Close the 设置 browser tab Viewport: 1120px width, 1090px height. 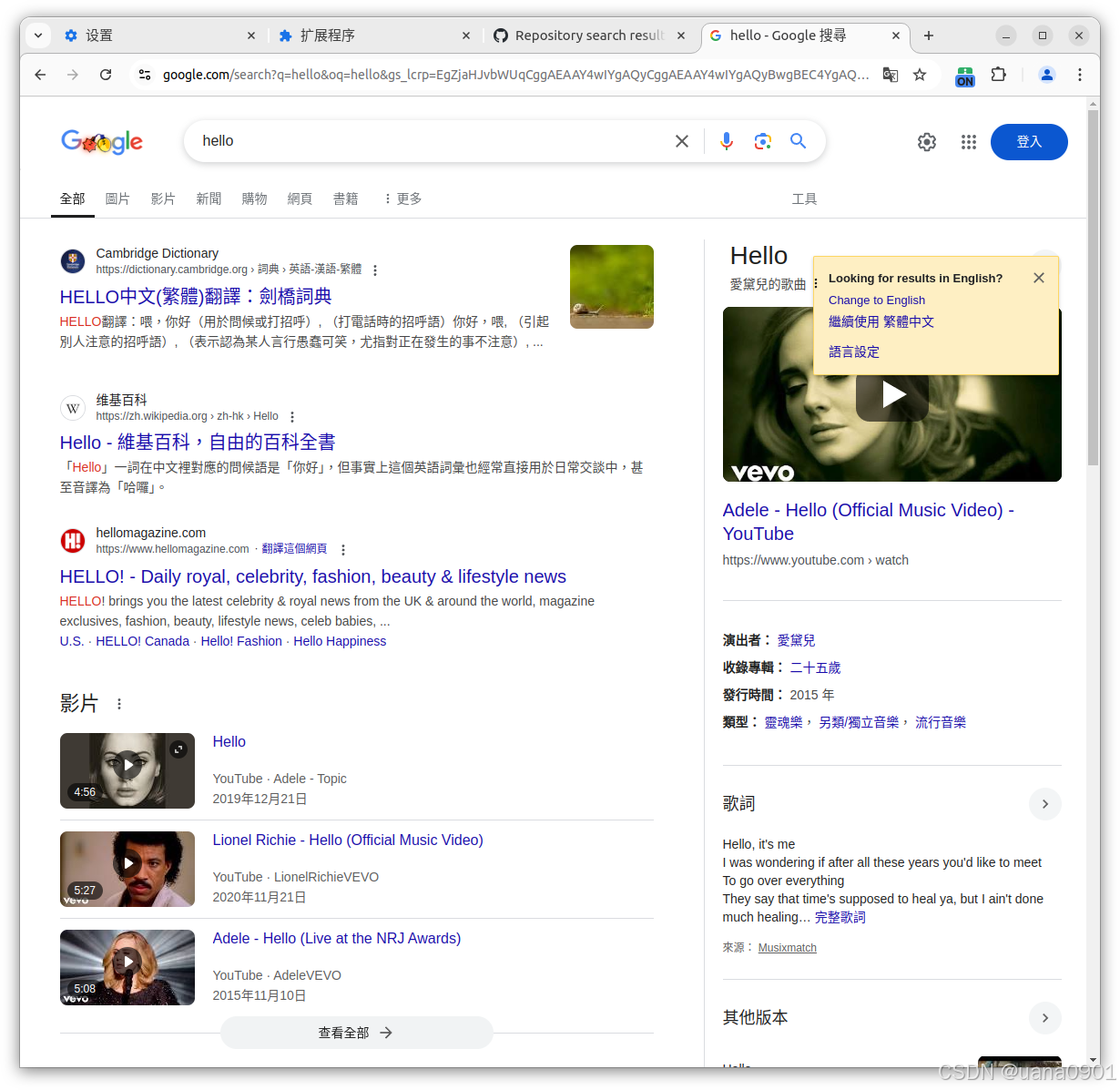[251, 36]
